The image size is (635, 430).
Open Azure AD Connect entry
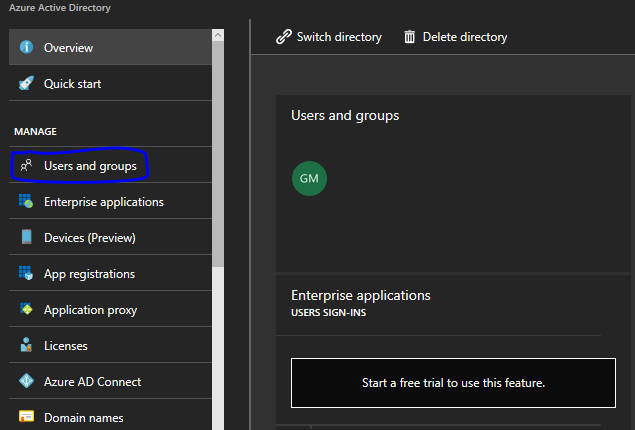tap(110, 381)
